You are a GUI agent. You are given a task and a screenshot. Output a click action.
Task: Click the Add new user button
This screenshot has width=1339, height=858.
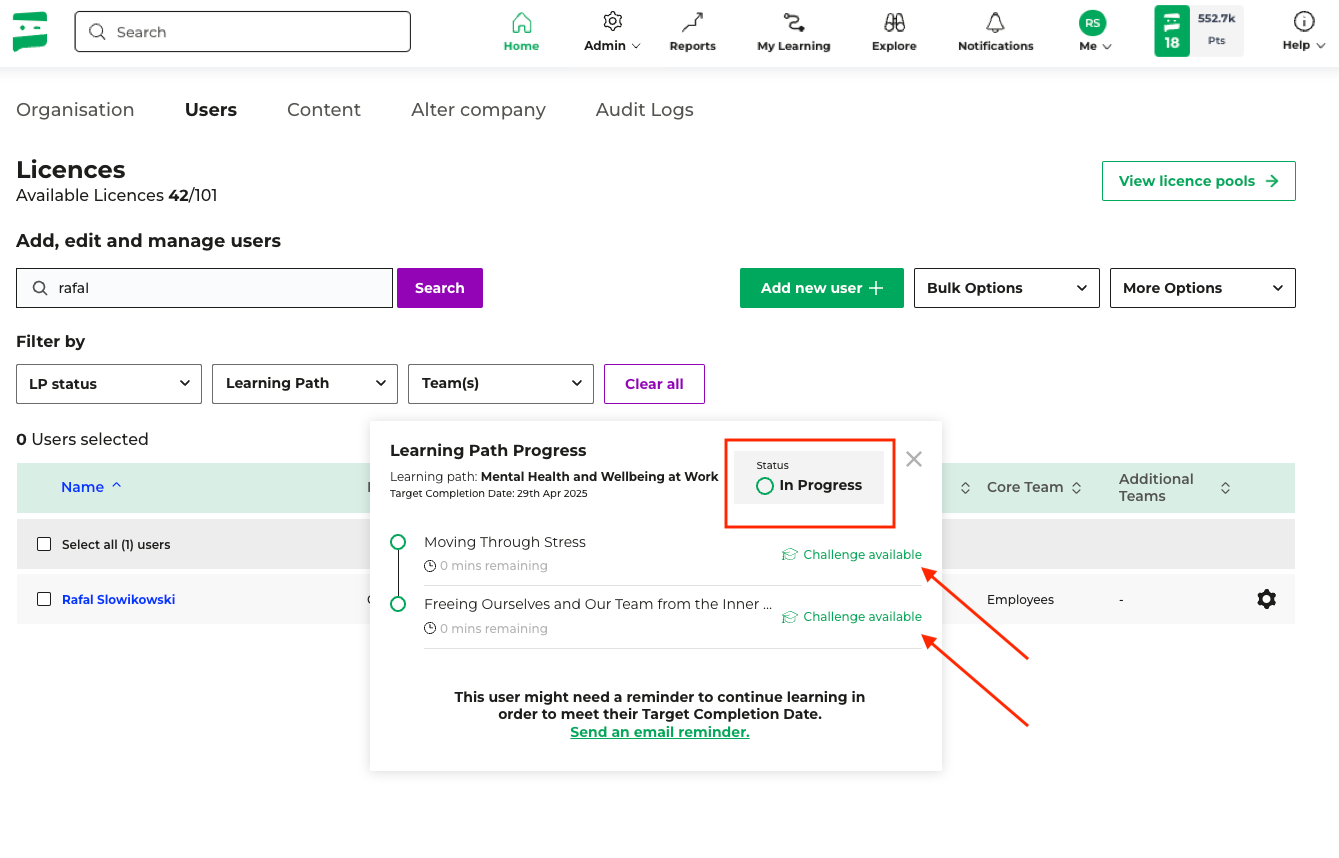[x=821, y=288]
